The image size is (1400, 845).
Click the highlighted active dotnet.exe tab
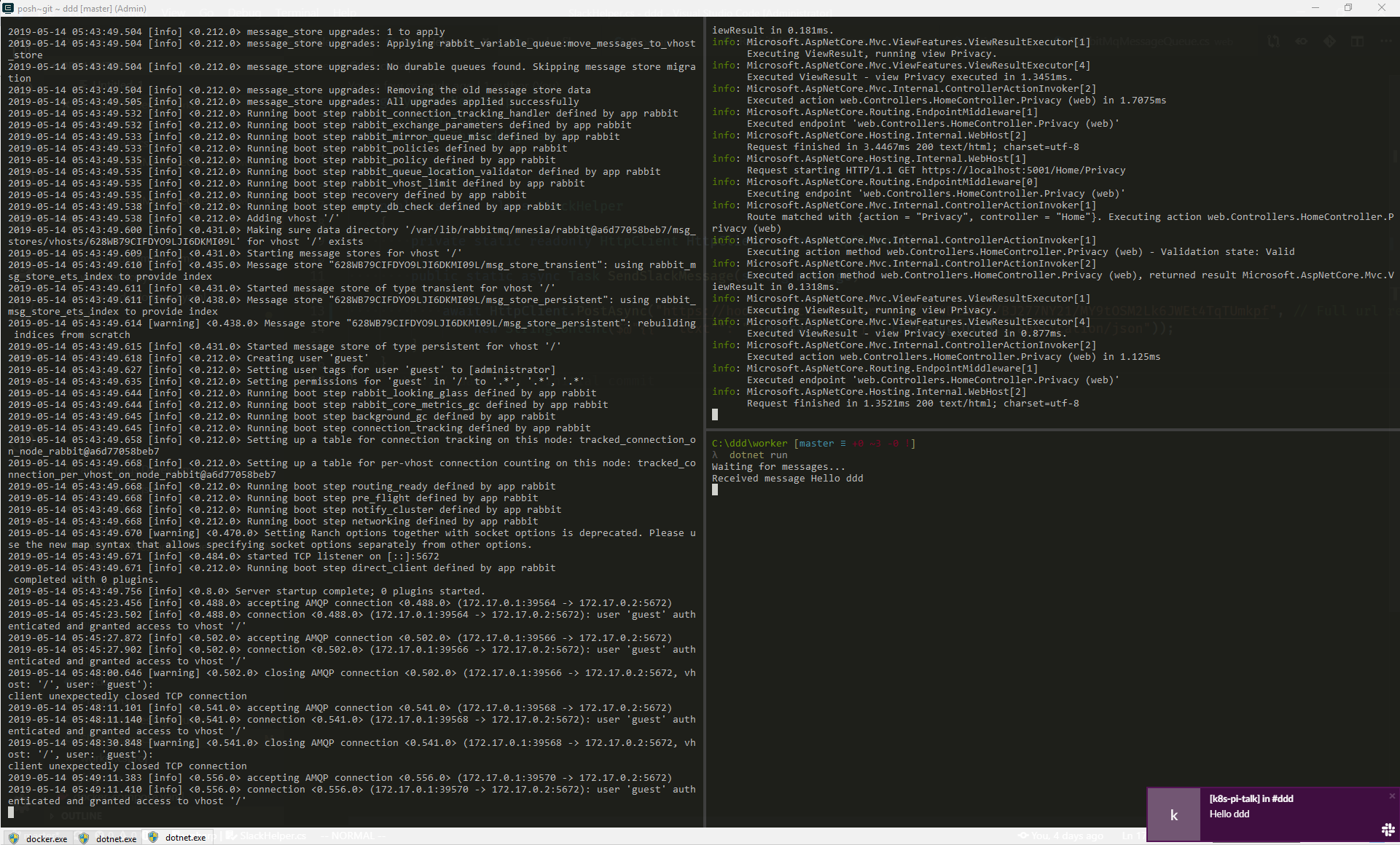(x=185, y=838)
